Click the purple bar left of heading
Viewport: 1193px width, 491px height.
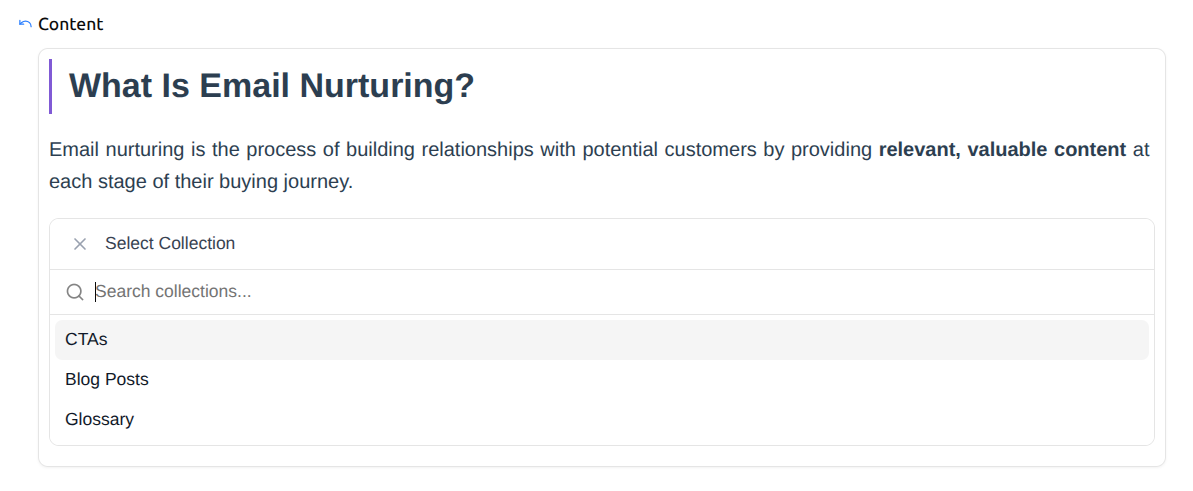51,86
